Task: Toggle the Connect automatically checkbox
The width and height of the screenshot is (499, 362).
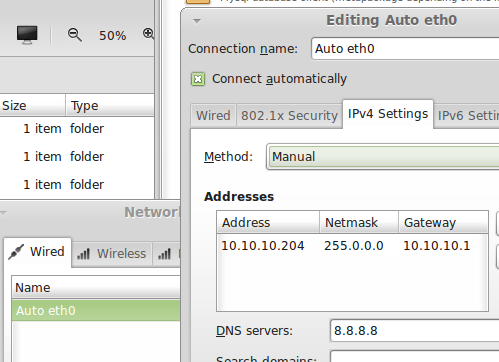Action: [198, 79]
